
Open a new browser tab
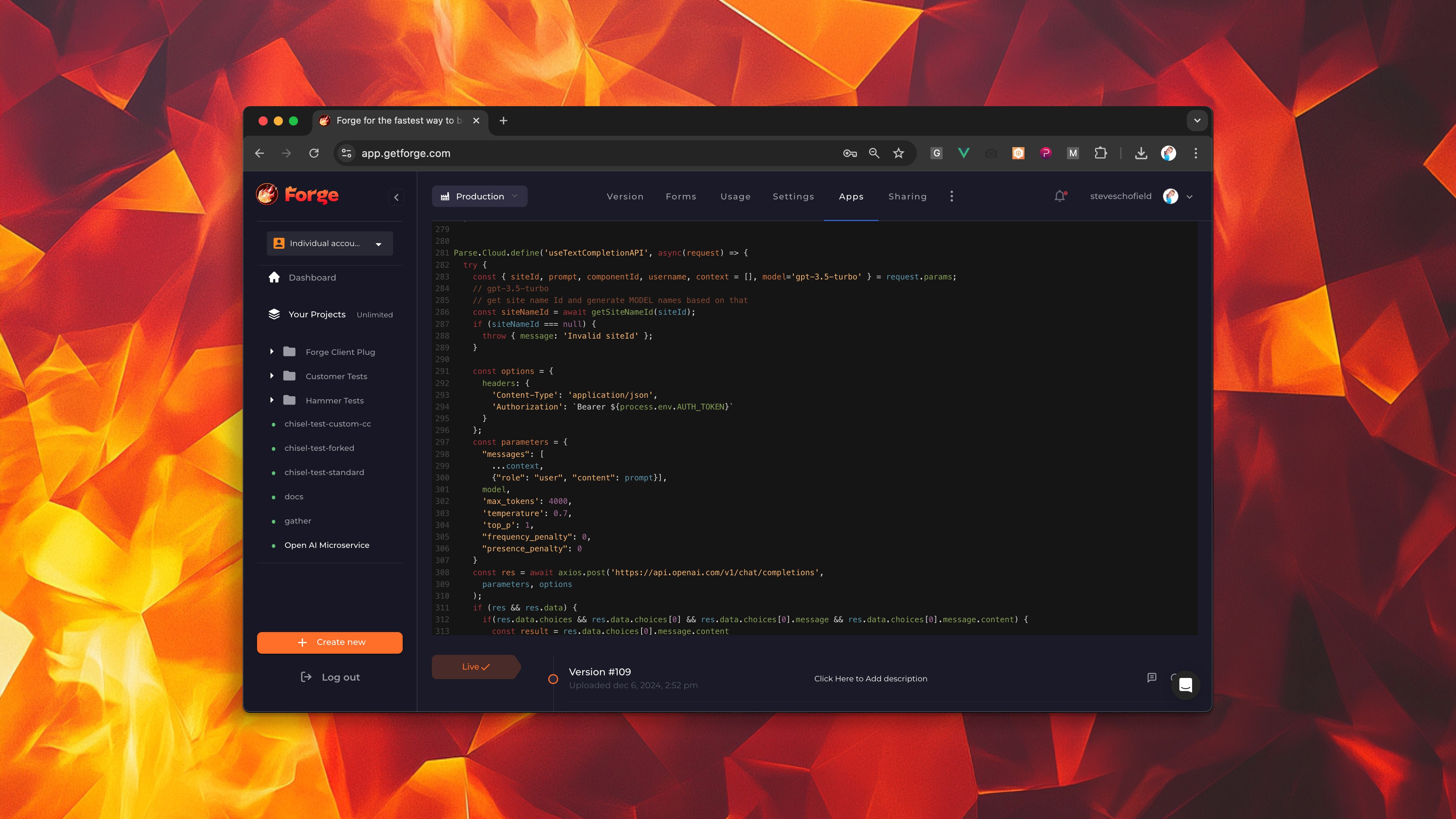pyautogui.click(x=504, y=121)
